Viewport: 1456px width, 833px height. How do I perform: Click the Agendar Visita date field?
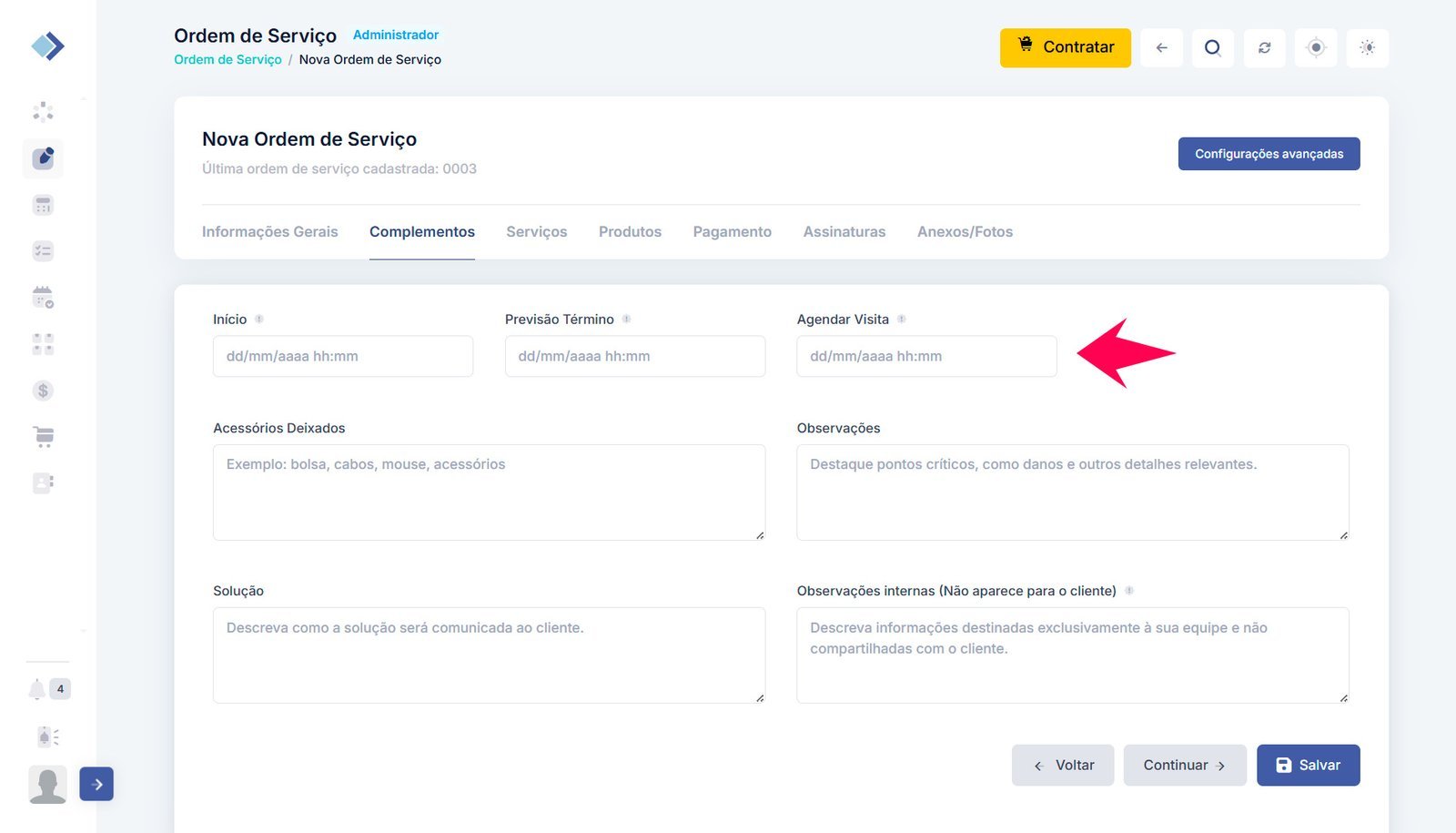pyautogui.click(x=925, y=356)
